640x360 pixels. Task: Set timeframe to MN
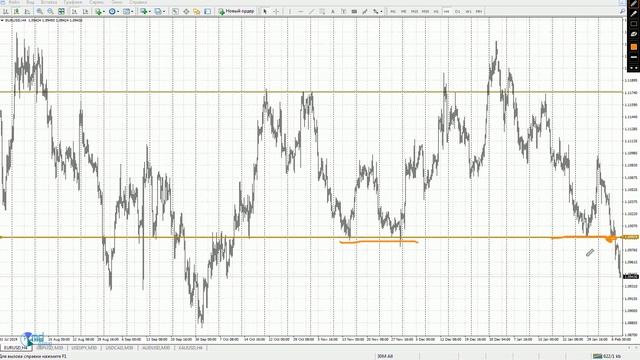(479, 11)
